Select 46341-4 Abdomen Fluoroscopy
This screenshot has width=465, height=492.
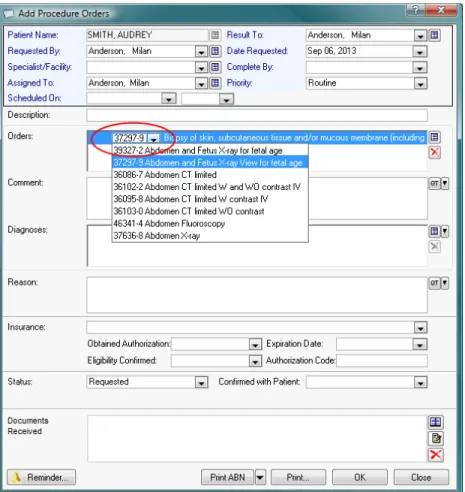[x=210, y=223]
